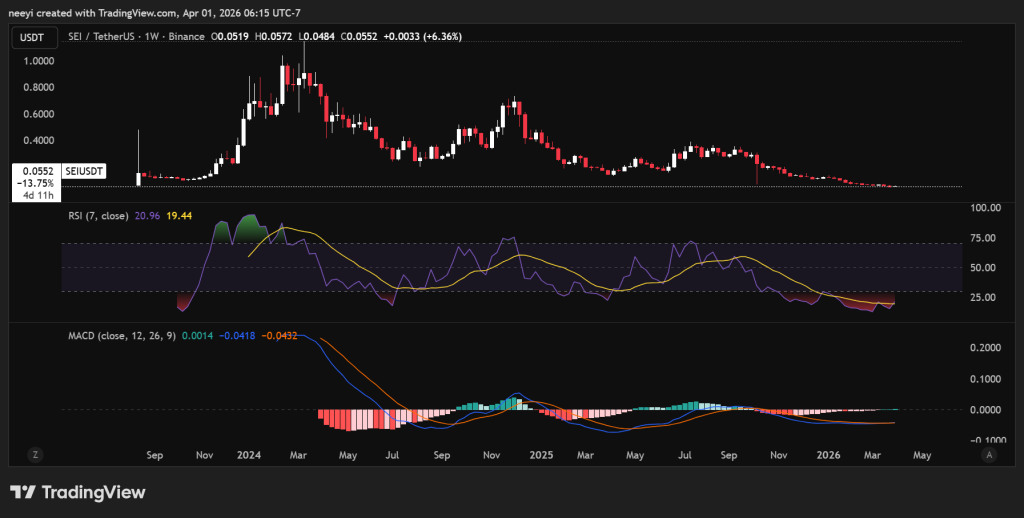
Task: Click the 2026 marker on time axis
Action: click(826, 454)
